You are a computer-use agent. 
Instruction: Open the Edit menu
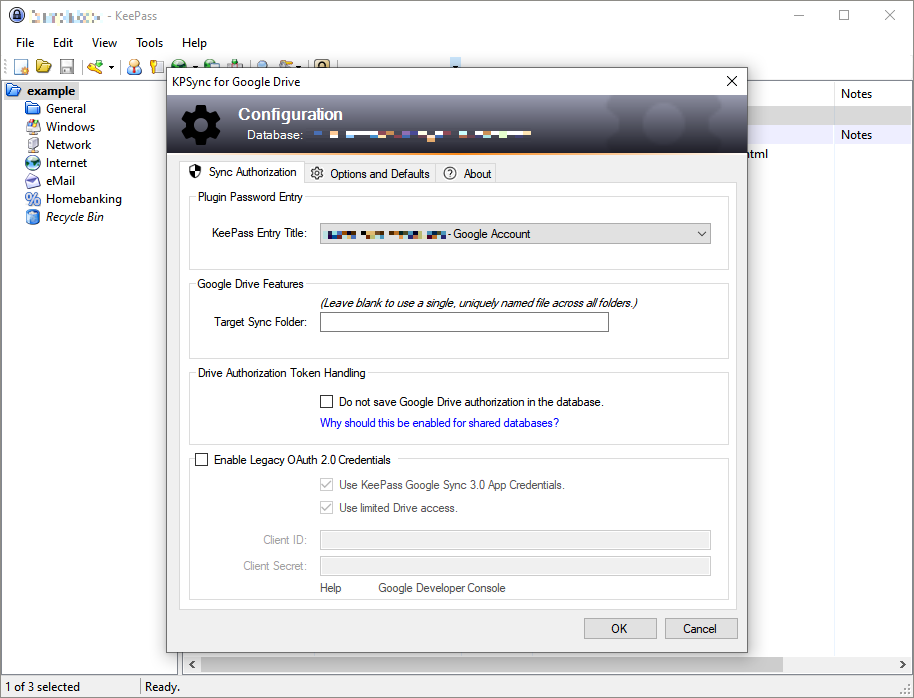tap(63, 43)
